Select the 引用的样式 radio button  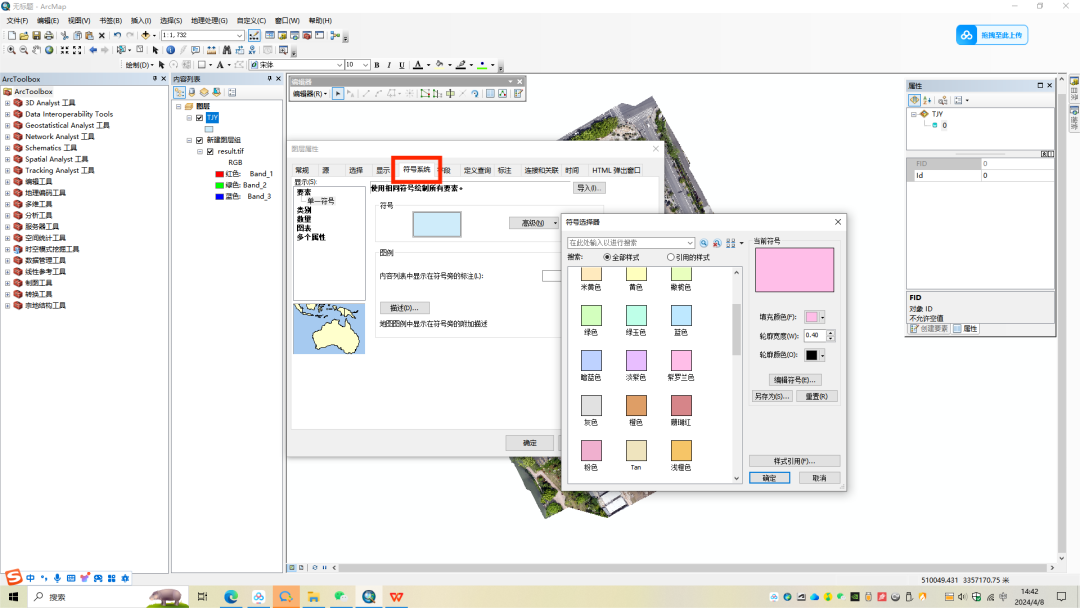tap(670, 258)
